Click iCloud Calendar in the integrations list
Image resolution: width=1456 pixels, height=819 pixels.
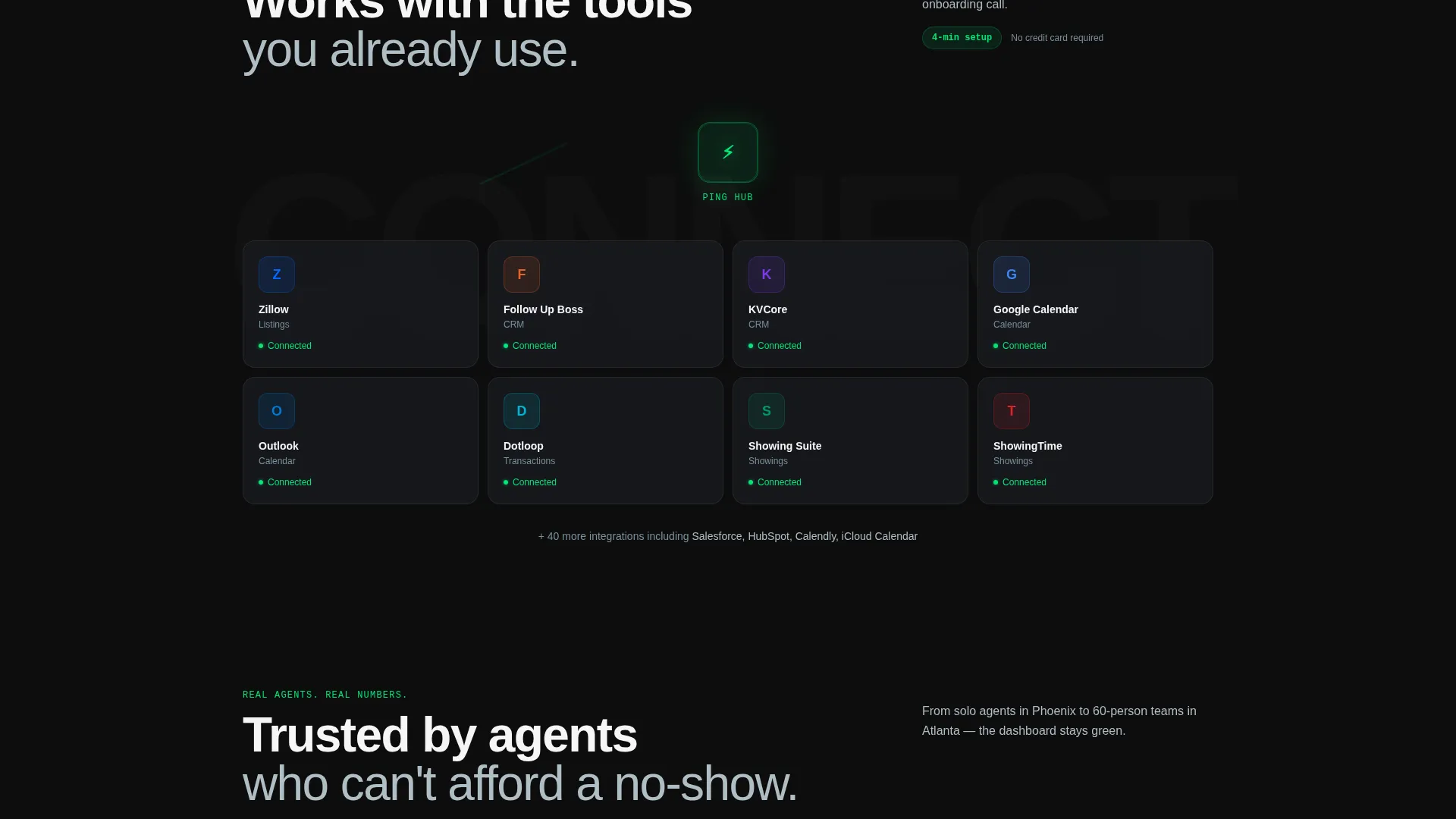coord(880,536)
